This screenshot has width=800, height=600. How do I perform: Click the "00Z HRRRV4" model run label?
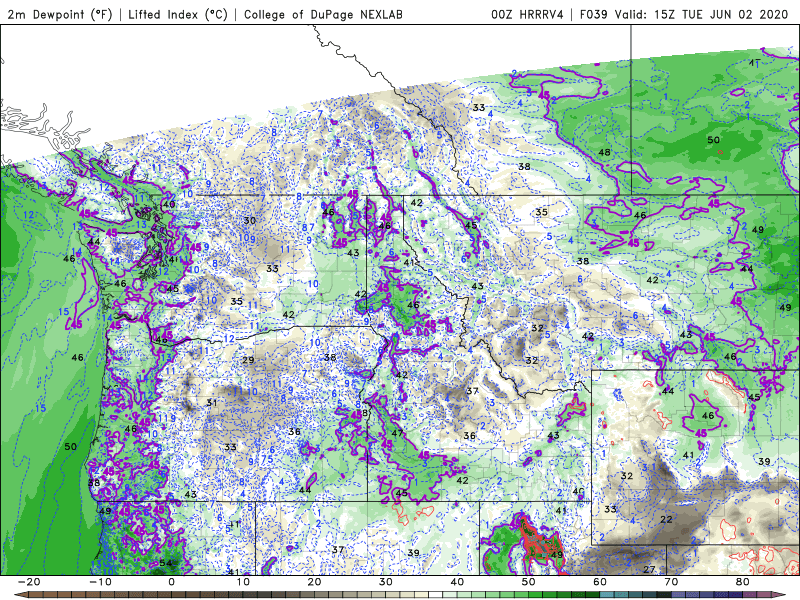tap(527, 14)
